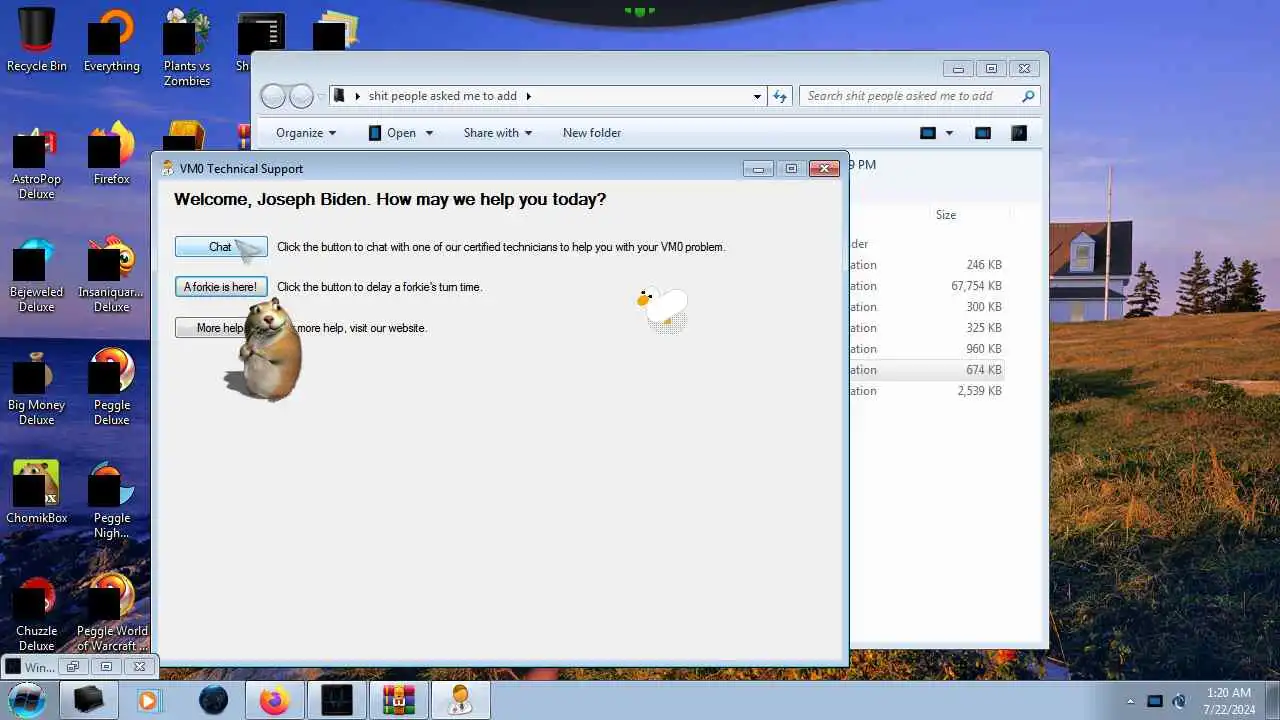Expand the arrow next to Open

click(429, 133)
